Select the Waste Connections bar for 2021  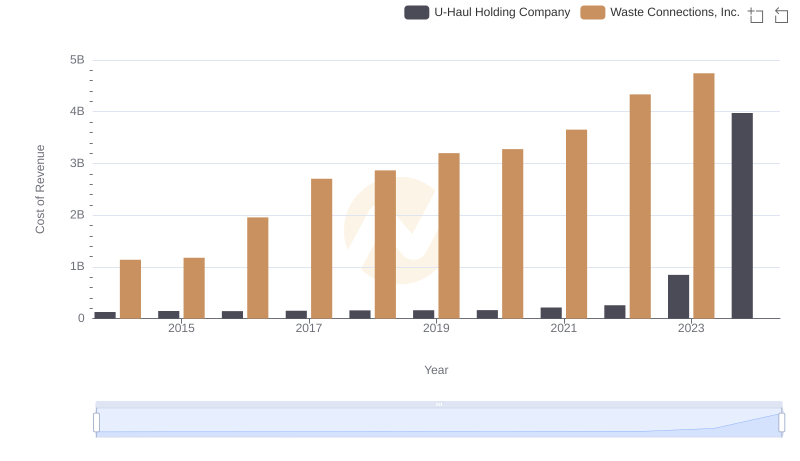(576, 224)
